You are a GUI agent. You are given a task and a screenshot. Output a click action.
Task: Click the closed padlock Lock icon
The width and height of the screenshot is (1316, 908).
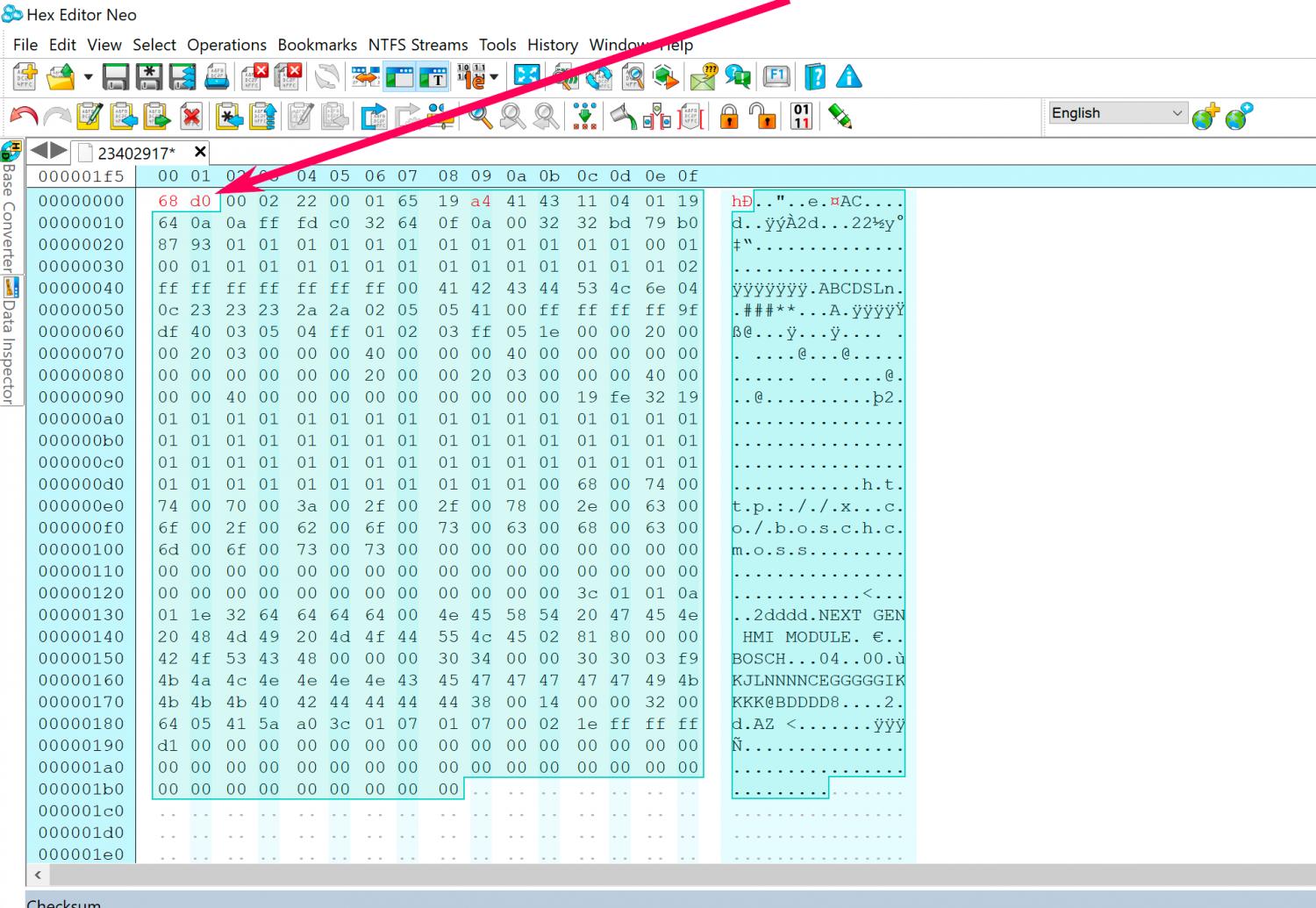pyautogui.click(x=729, y=116)
